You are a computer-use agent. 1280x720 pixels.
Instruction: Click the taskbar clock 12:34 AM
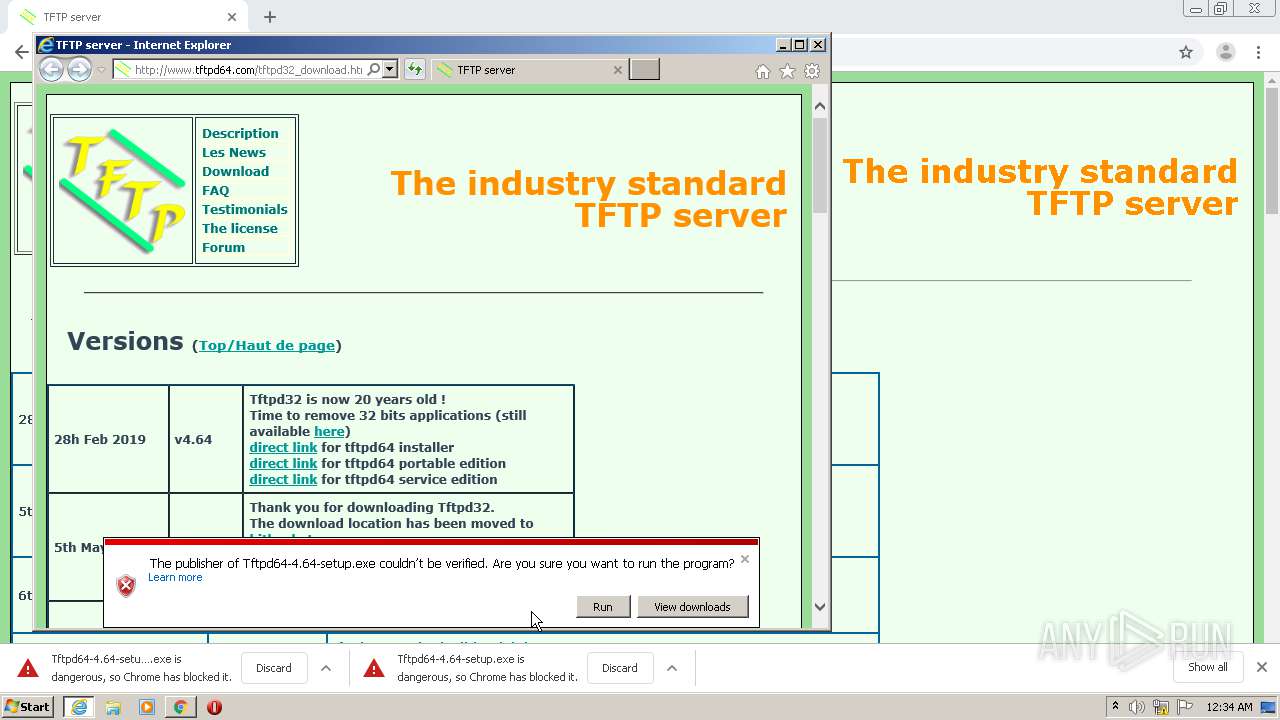1230,707
